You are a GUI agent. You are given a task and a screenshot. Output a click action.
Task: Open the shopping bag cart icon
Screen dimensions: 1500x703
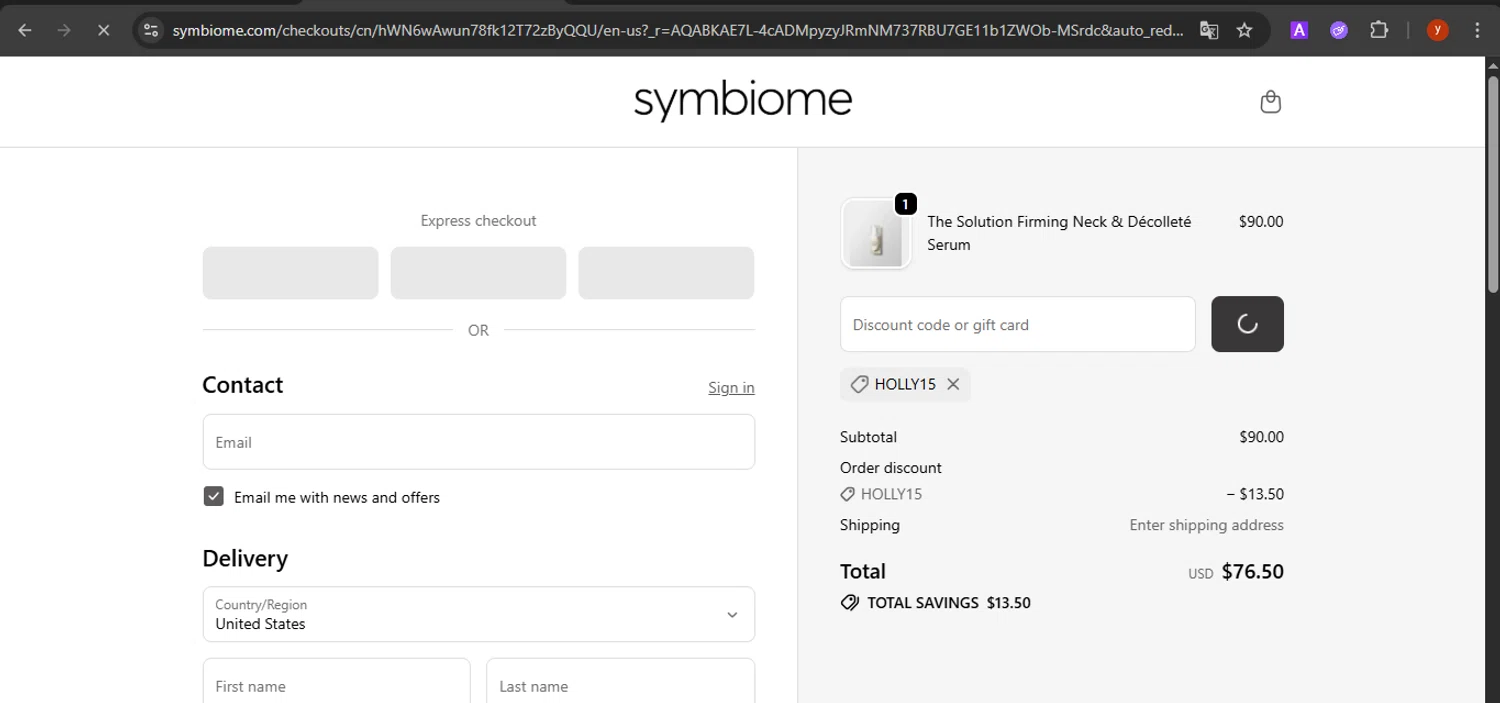tap(1270, 102)
